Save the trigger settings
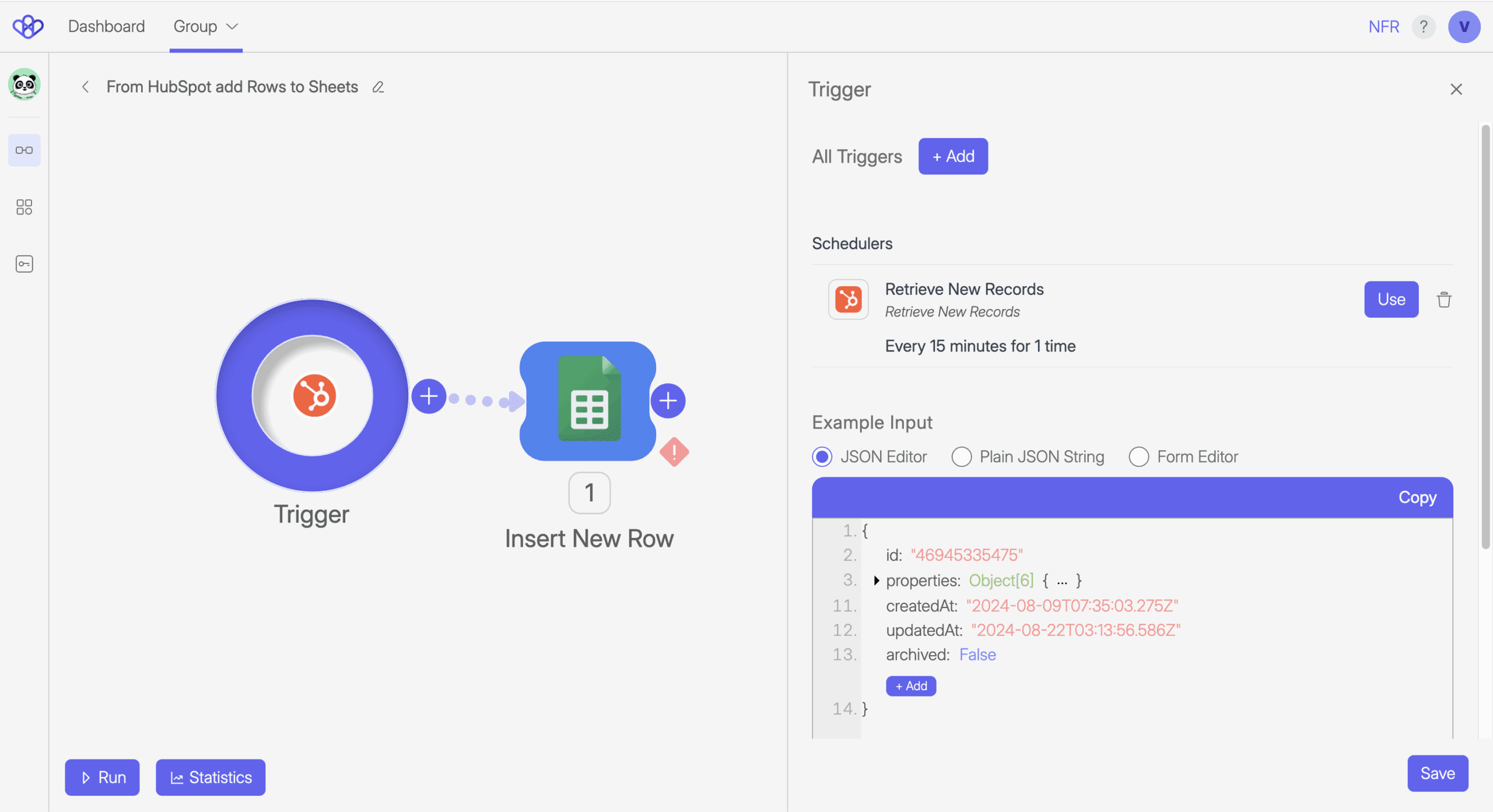 pos(1438,774)
